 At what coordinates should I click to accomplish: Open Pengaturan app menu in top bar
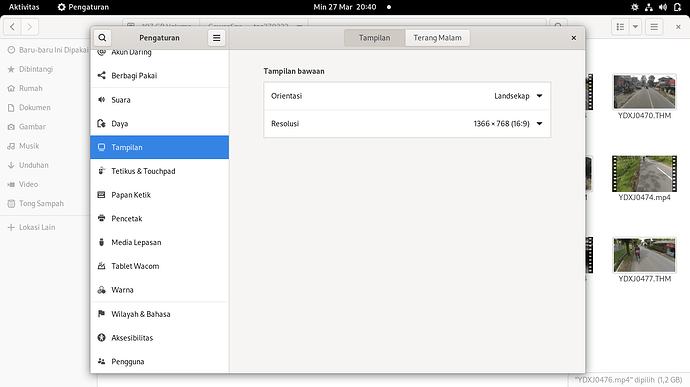click(x=83, y=7)
